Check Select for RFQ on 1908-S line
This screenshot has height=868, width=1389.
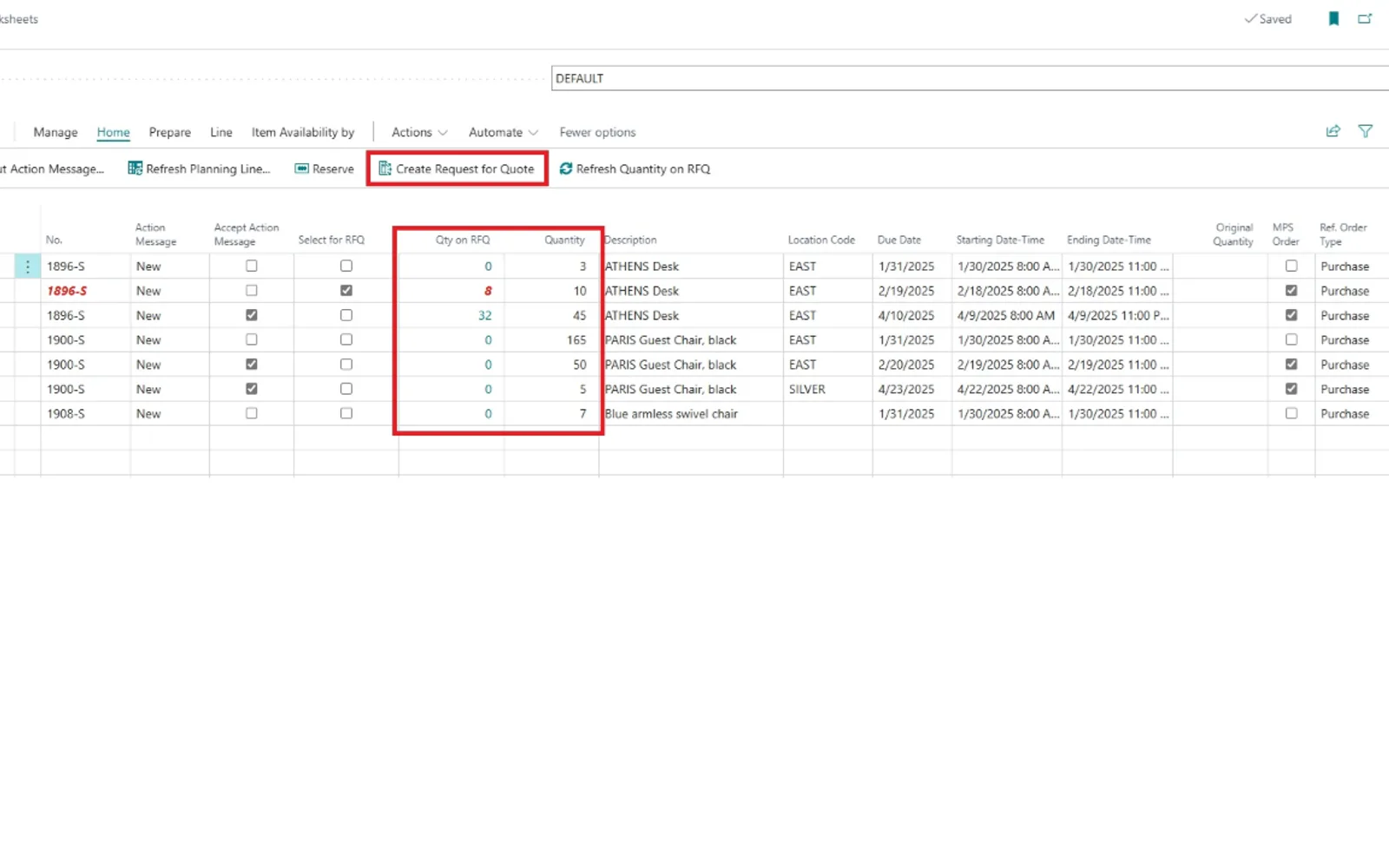pos(346,413)
